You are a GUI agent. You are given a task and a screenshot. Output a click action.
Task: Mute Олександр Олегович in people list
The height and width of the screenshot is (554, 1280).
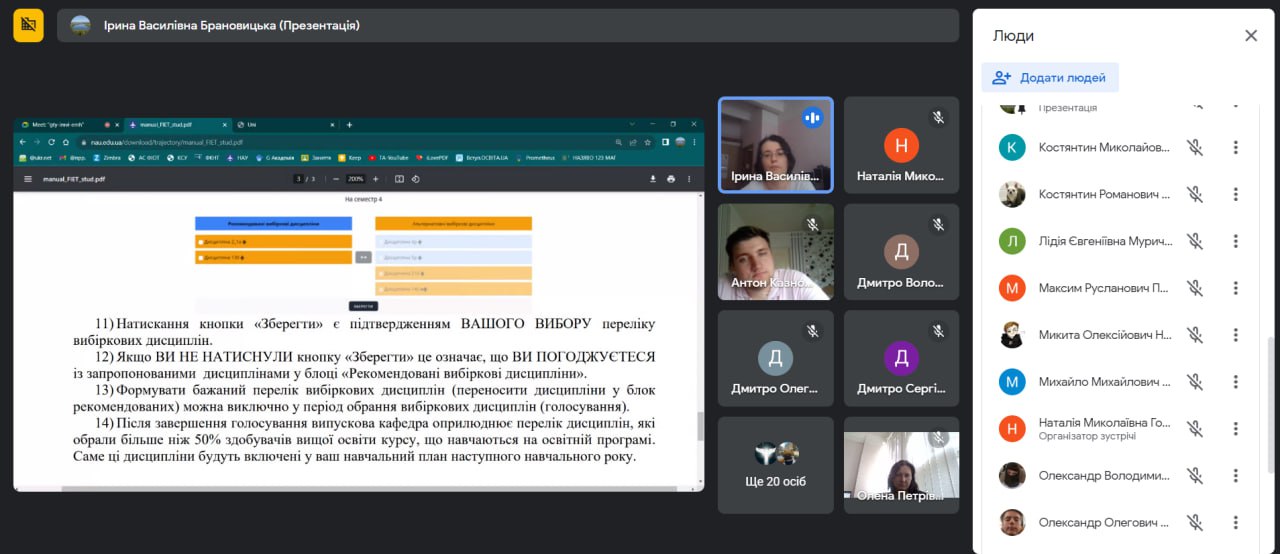[x=1194, y=522]
